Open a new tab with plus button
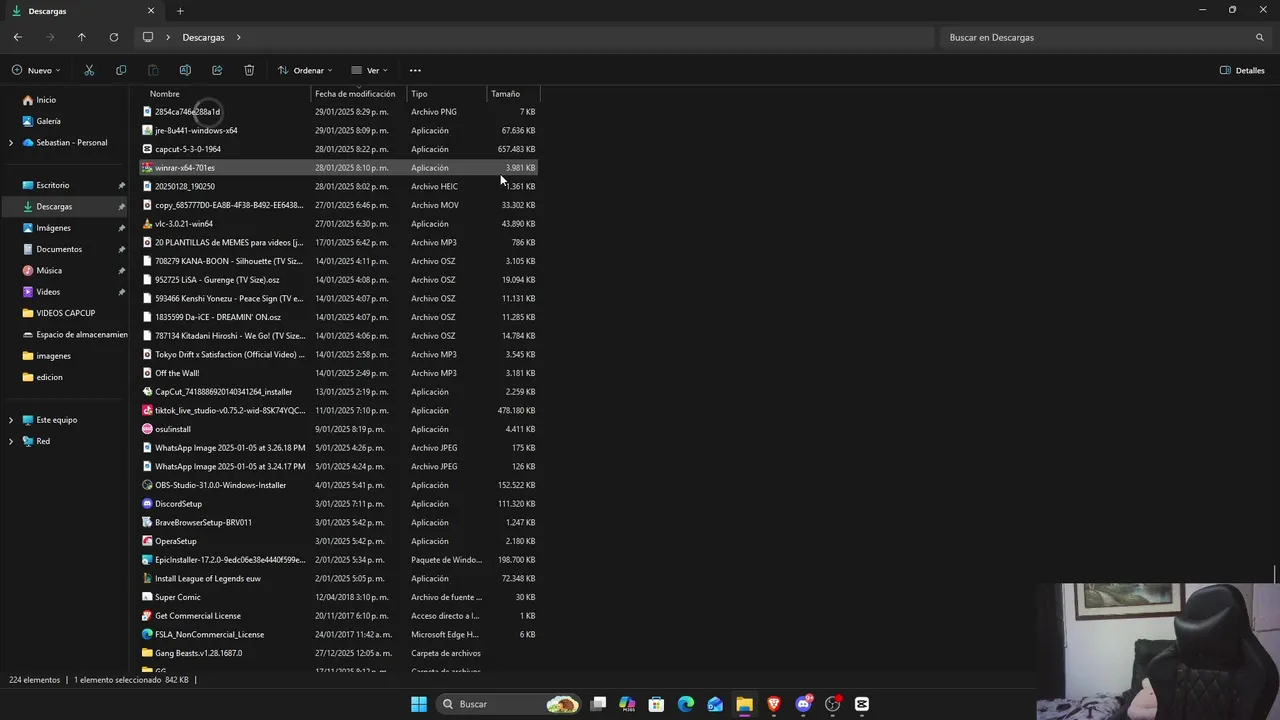The width and height of the screenshot is (1280, 720). point(180,11)
